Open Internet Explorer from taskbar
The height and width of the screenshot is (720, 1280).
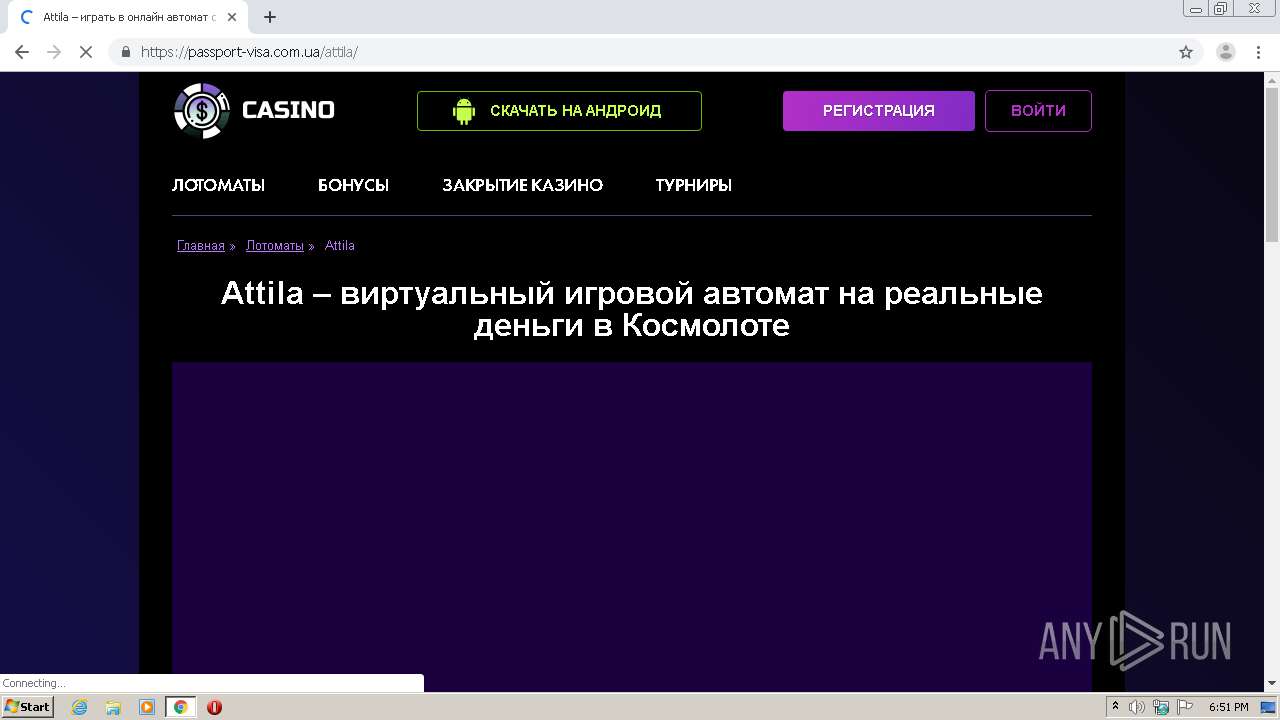point(79,707)
